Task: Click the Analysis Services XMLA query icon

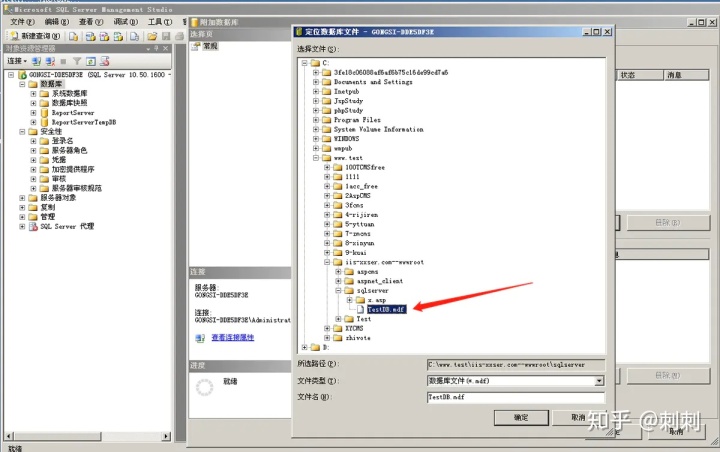Action: coord(119,36)
